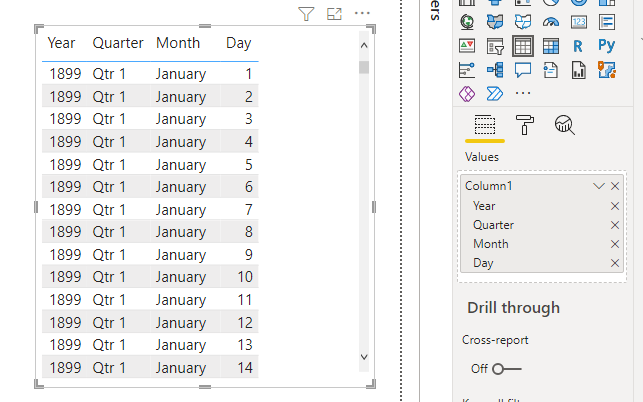Click 1899 in the Day 2 row
The width and height of the screenshot is (643, 402).
click(65, 97)
